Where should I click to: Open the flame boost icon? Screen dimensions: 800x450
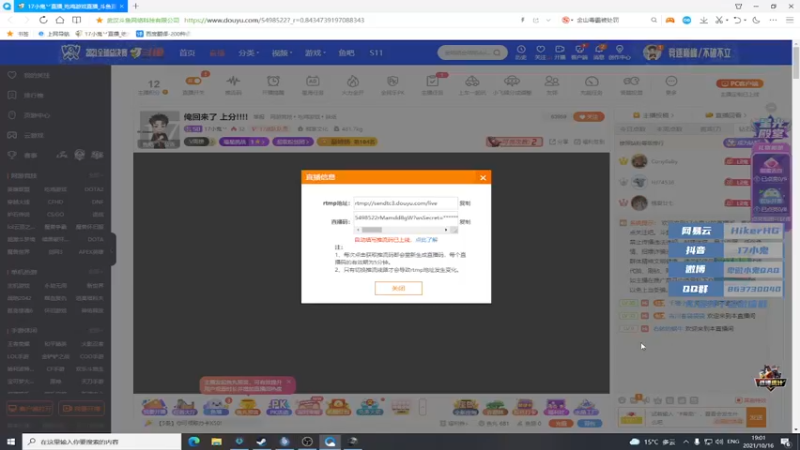[353, 85]
